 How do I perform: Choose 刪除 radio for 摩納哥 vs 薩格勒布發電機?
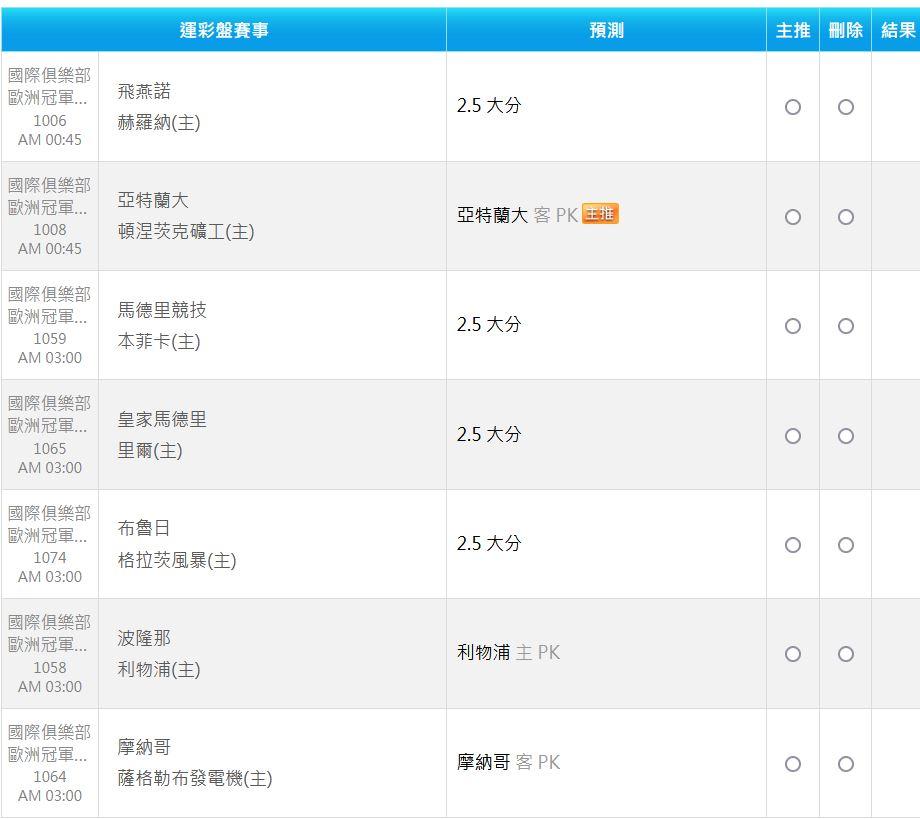coord(845,764)
